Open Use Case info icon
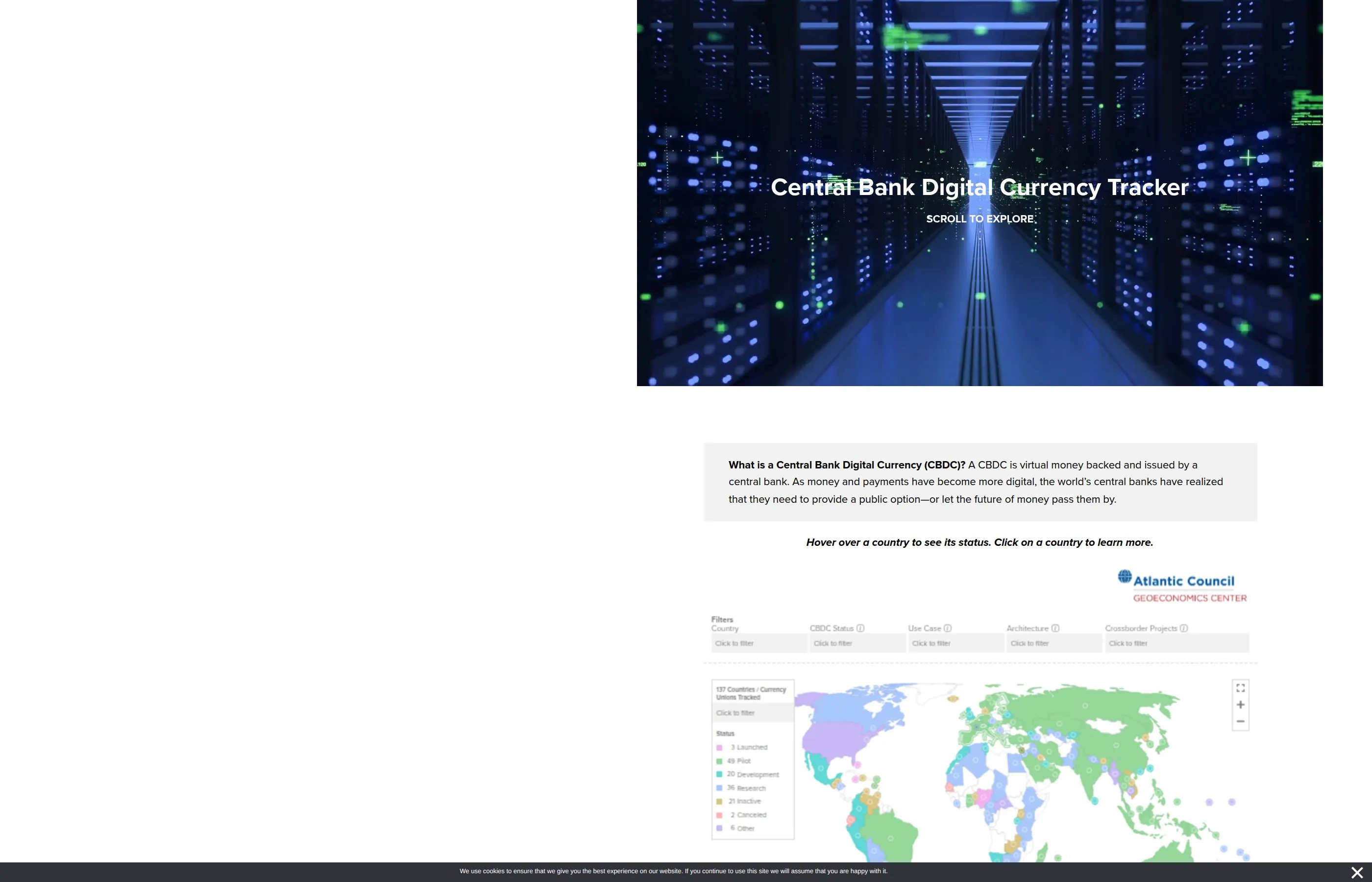Viewport: 1372px width, 882px height. pyautogui.click(x=948, y=628)
